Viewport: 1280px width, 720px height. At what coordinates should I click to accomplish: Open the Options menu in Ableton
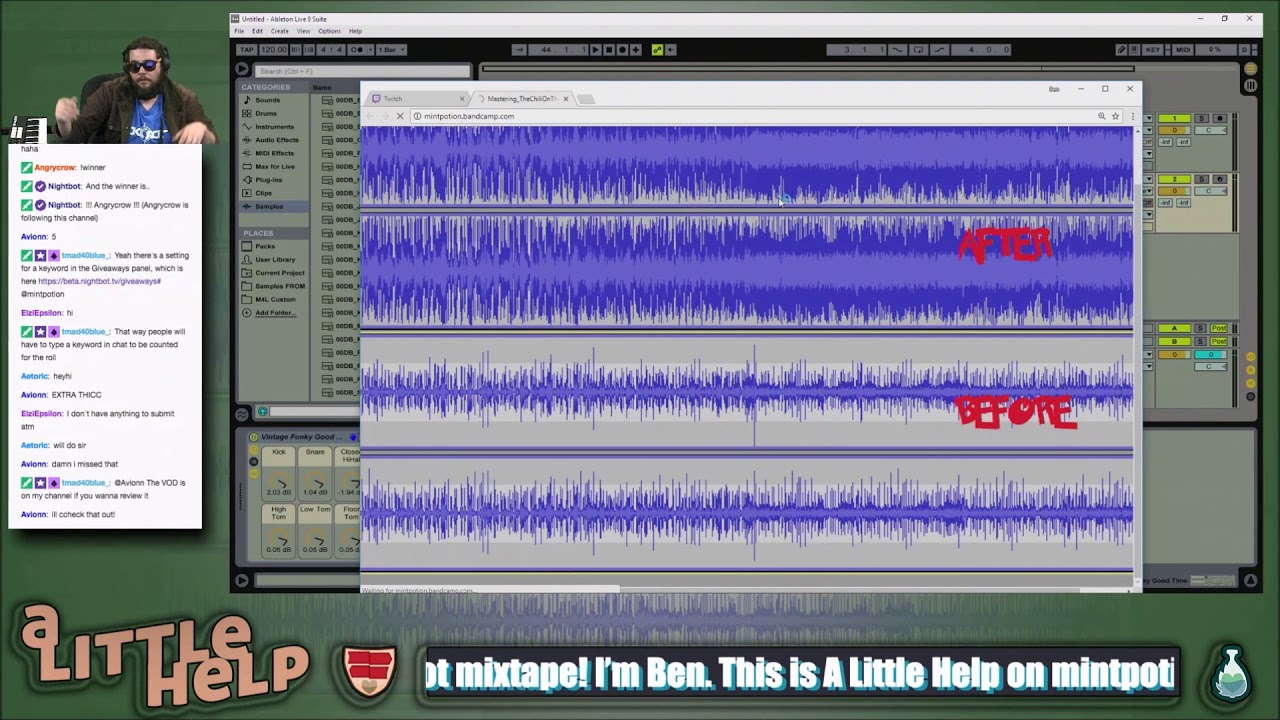pos(329,31)
